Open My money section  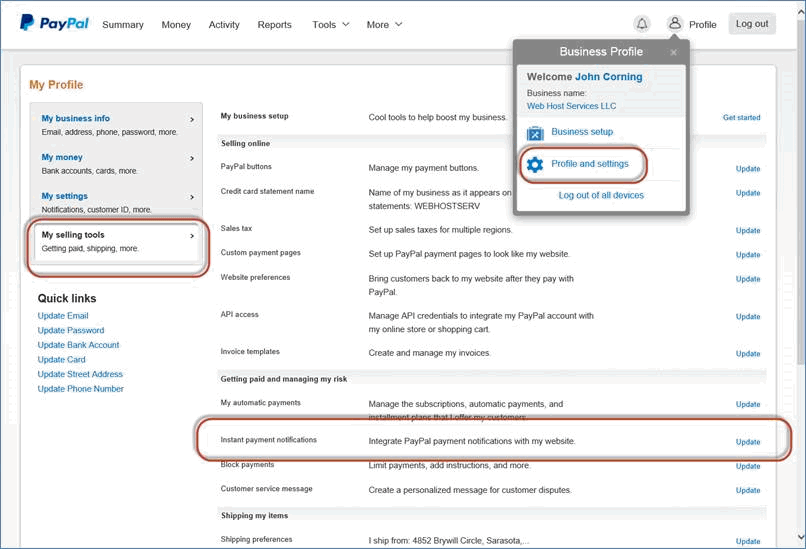click(x=62, y=157)
